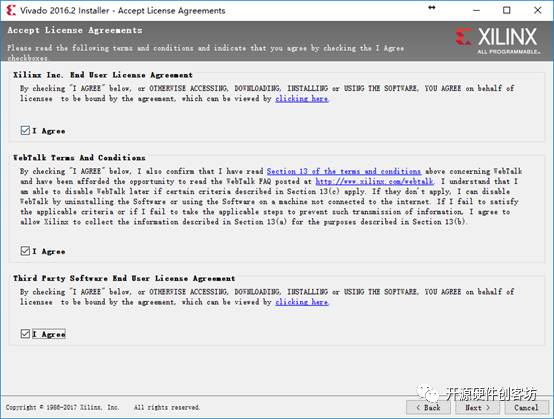
Task: Toggle I Agree for Third Party Software License
Action: point(25,334)
